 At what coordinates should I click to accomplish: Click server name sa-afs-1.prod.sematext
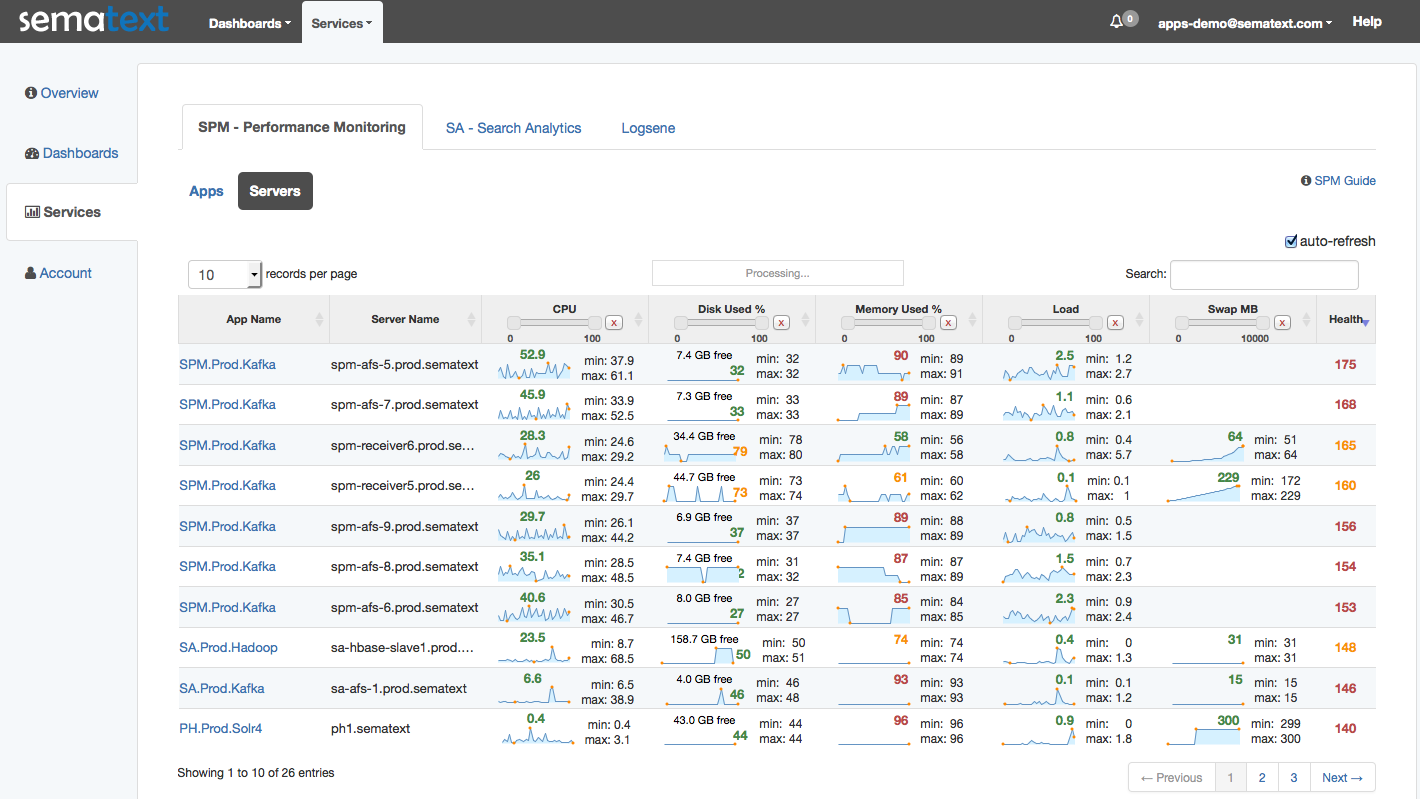point(399,688)
